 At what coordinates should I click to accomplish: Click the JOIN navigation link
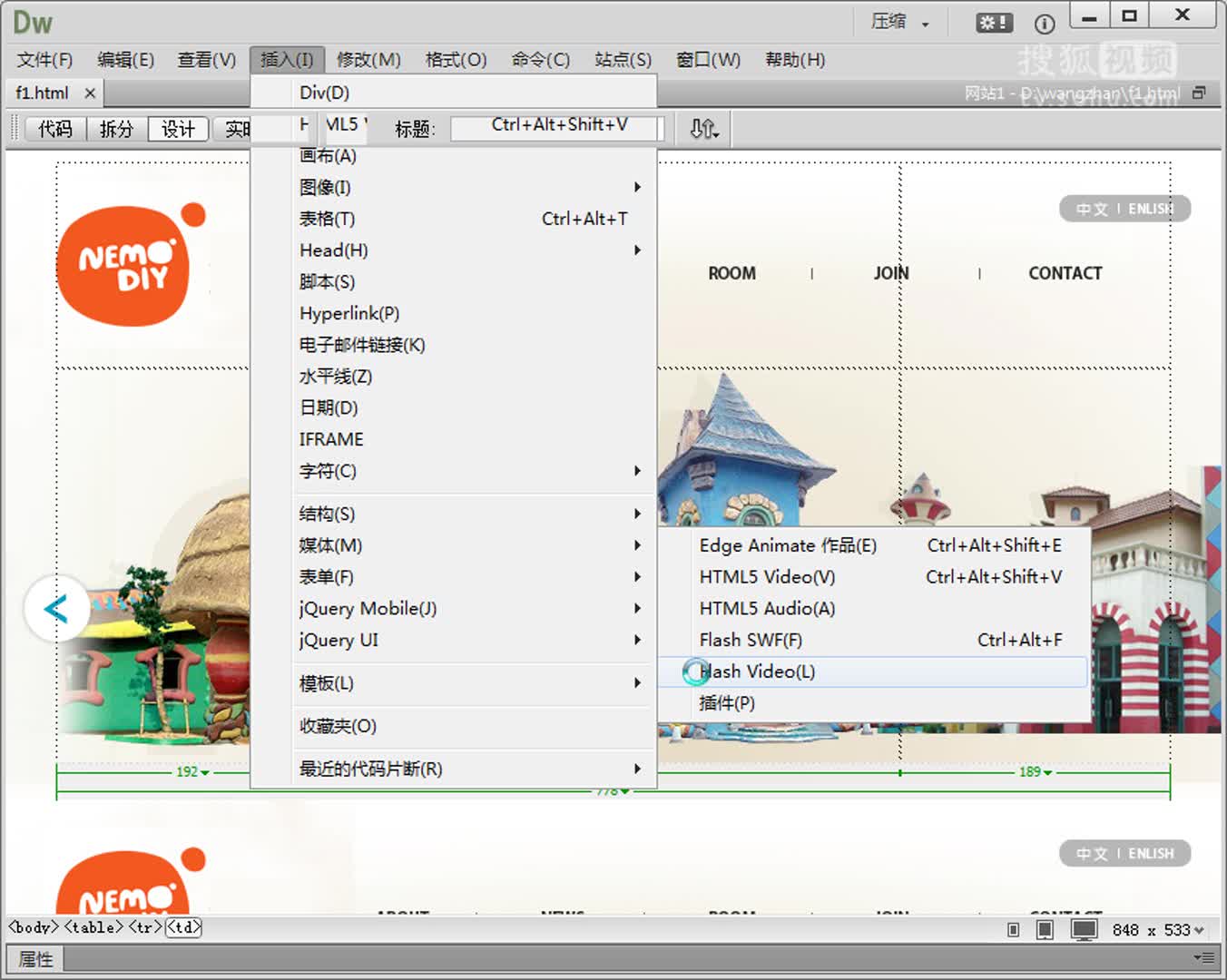tap(891, 273)
